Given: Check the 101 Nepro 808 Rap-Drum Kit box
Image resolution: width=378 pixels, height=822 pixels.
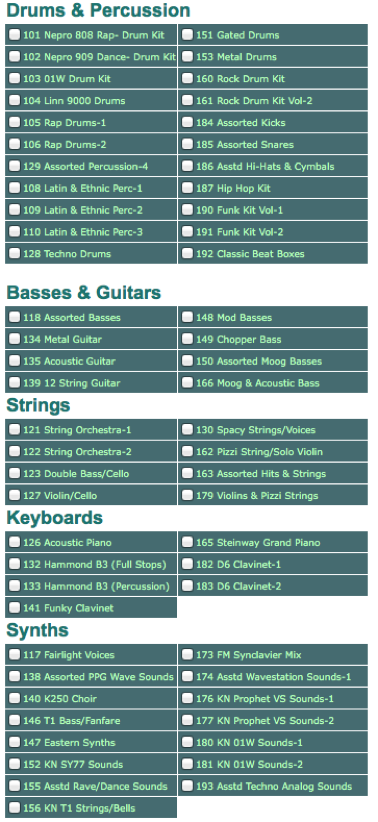Looking at the screenshot, I should click(15, 35).
